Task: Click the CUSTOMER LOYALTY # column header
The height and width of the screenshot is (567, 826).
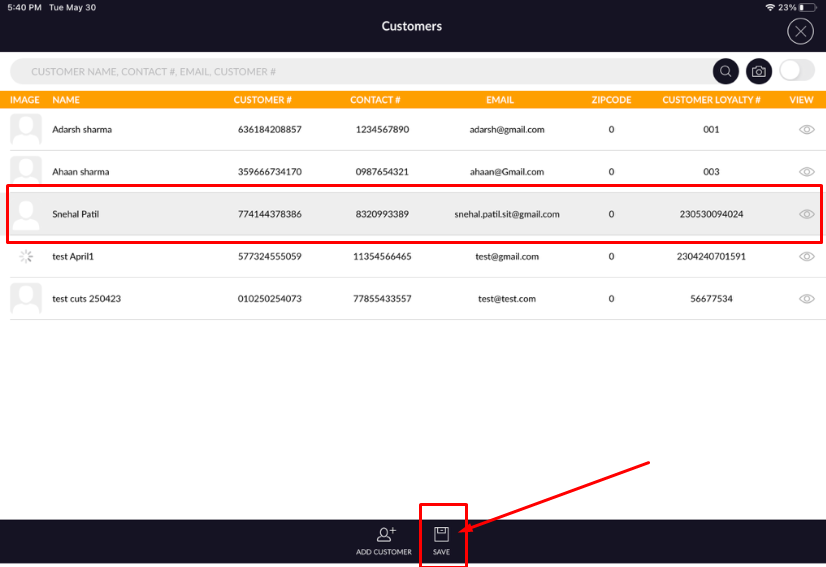Action: (x=711, y=100)
